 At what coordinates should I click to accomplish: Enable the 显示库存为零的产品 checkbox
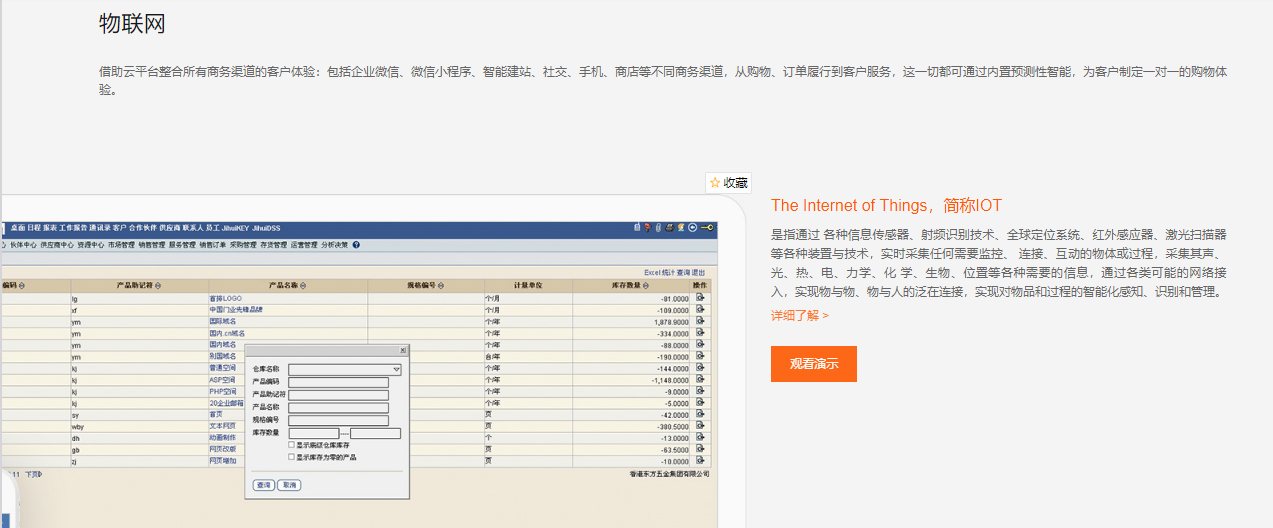coord(291,457)
